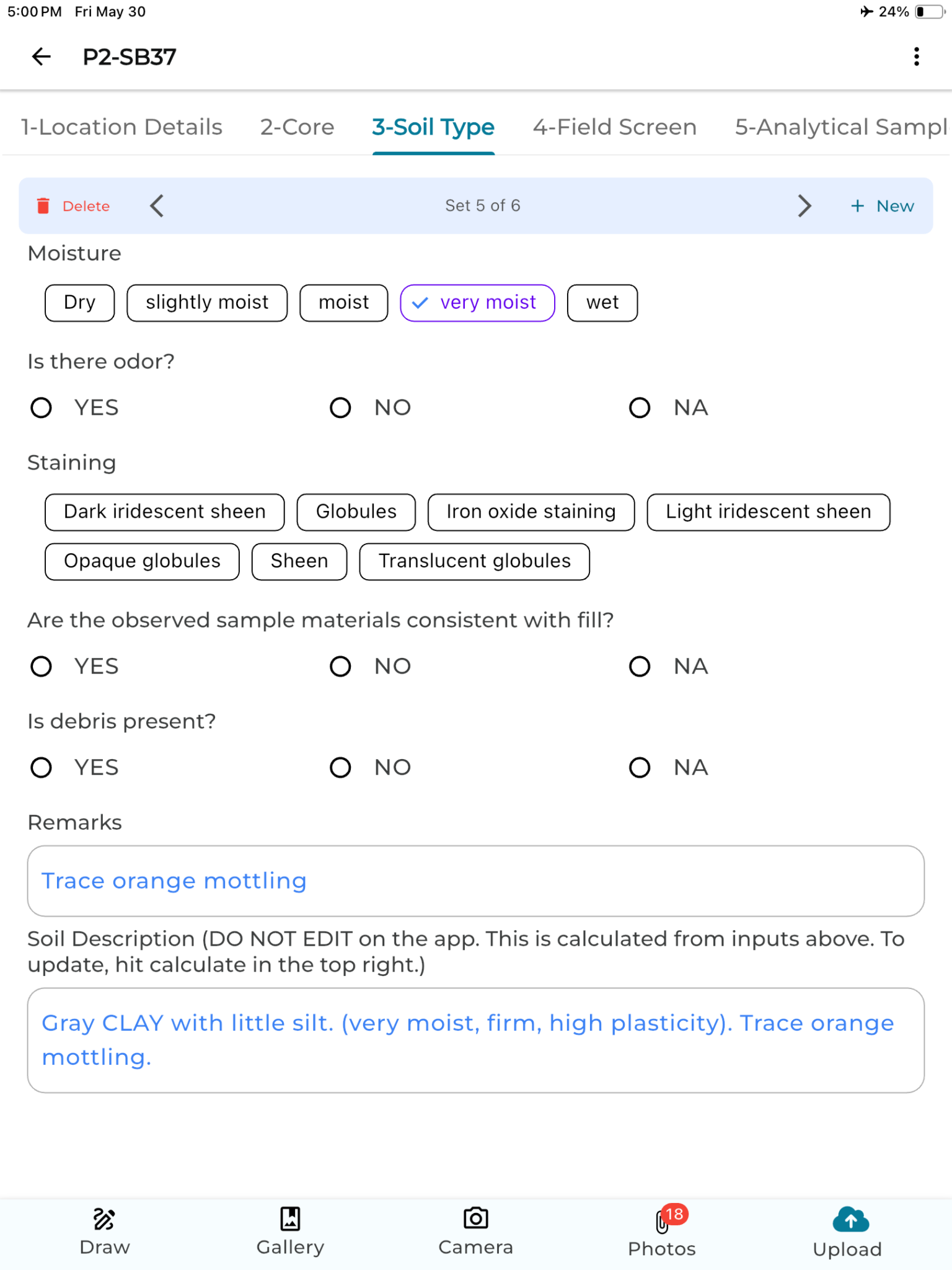Screen dimensions: 952x1270
Task: Go to the previous set with left chevron
Action: pyautogui.click(x=156, y=206)
